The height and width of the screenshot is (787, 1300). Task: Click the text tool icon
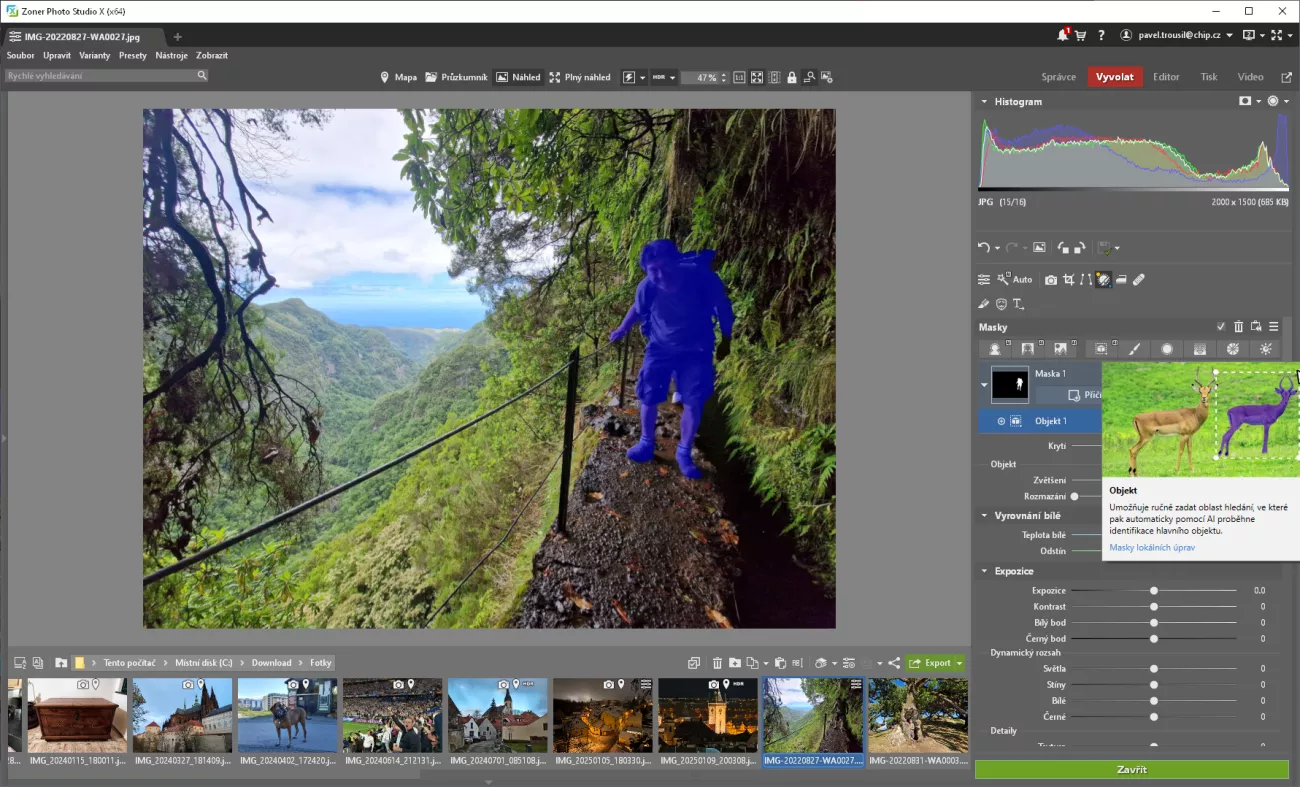1018,304
